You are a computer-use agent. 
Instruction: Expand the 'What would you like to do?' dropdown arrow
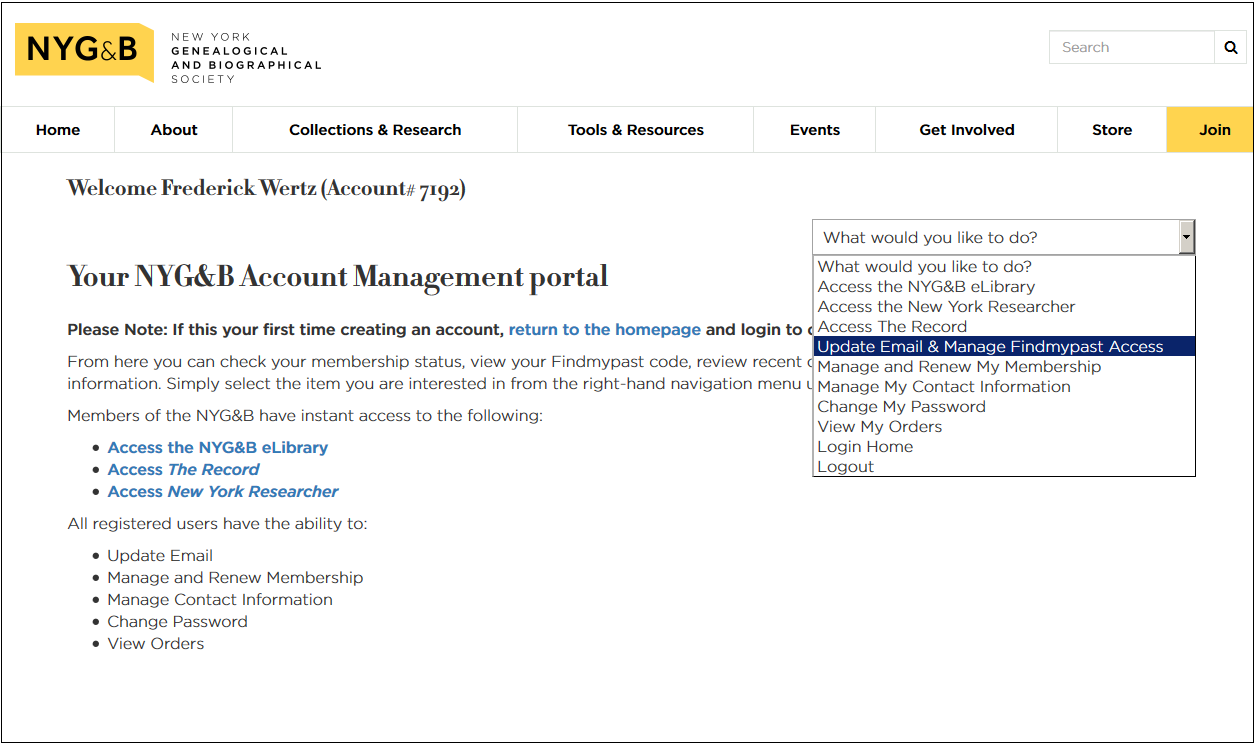(x=1186, y=238)
